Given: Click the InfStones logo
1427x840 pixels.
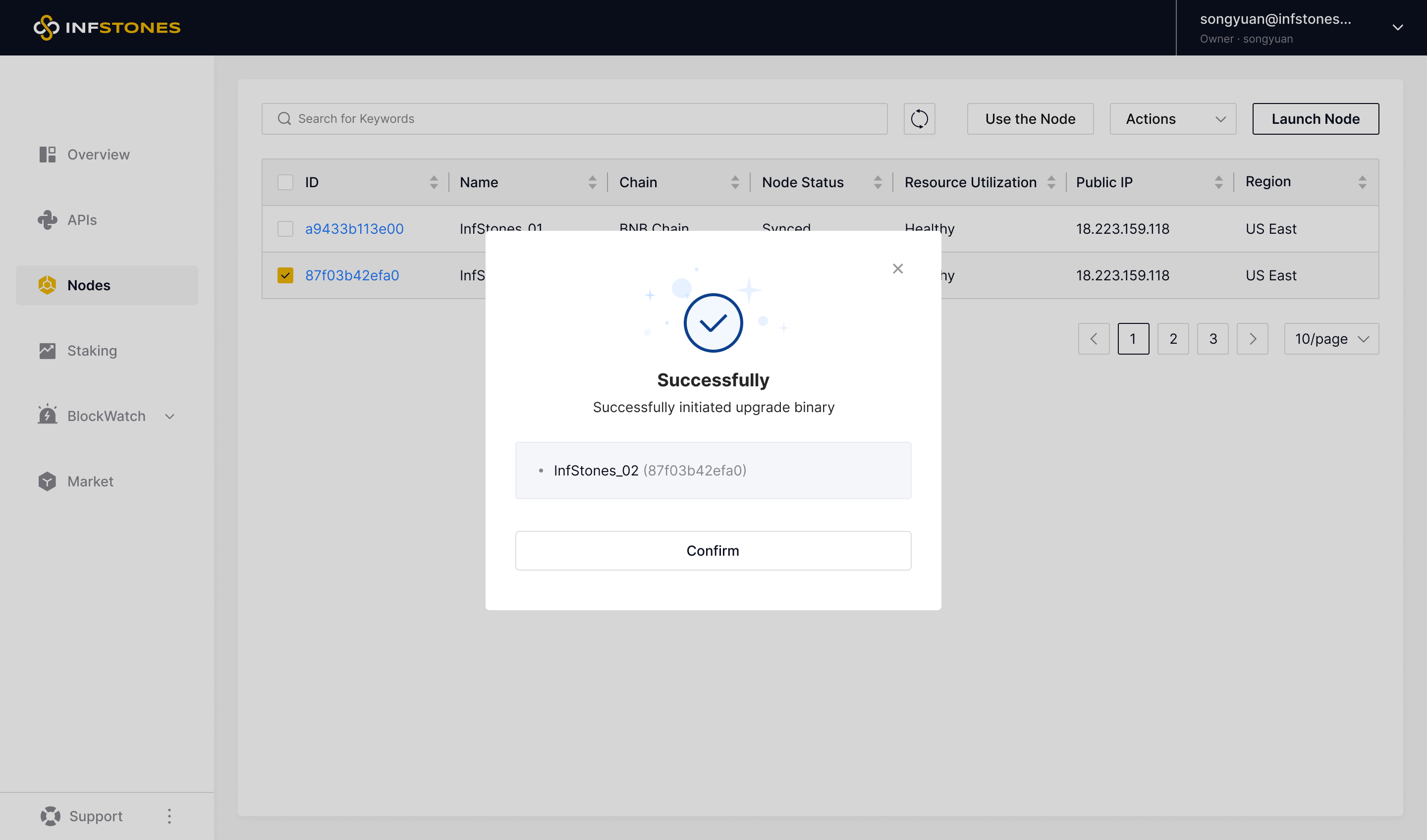Looking at the screenshot, I should click(107, 27).
